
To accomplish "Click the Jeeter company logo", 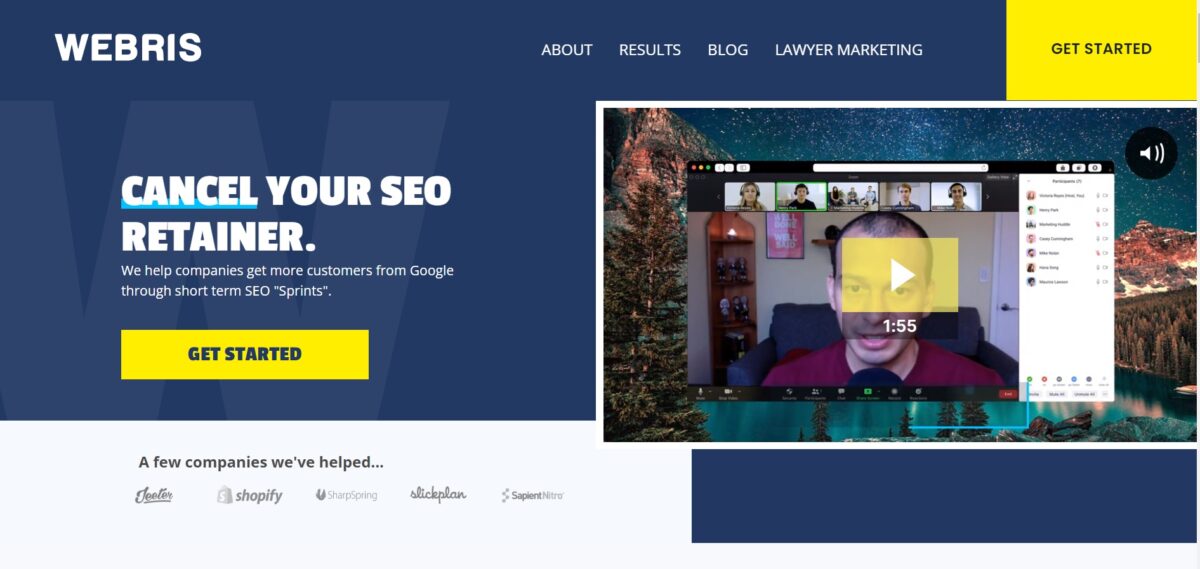I will point(154,495).
